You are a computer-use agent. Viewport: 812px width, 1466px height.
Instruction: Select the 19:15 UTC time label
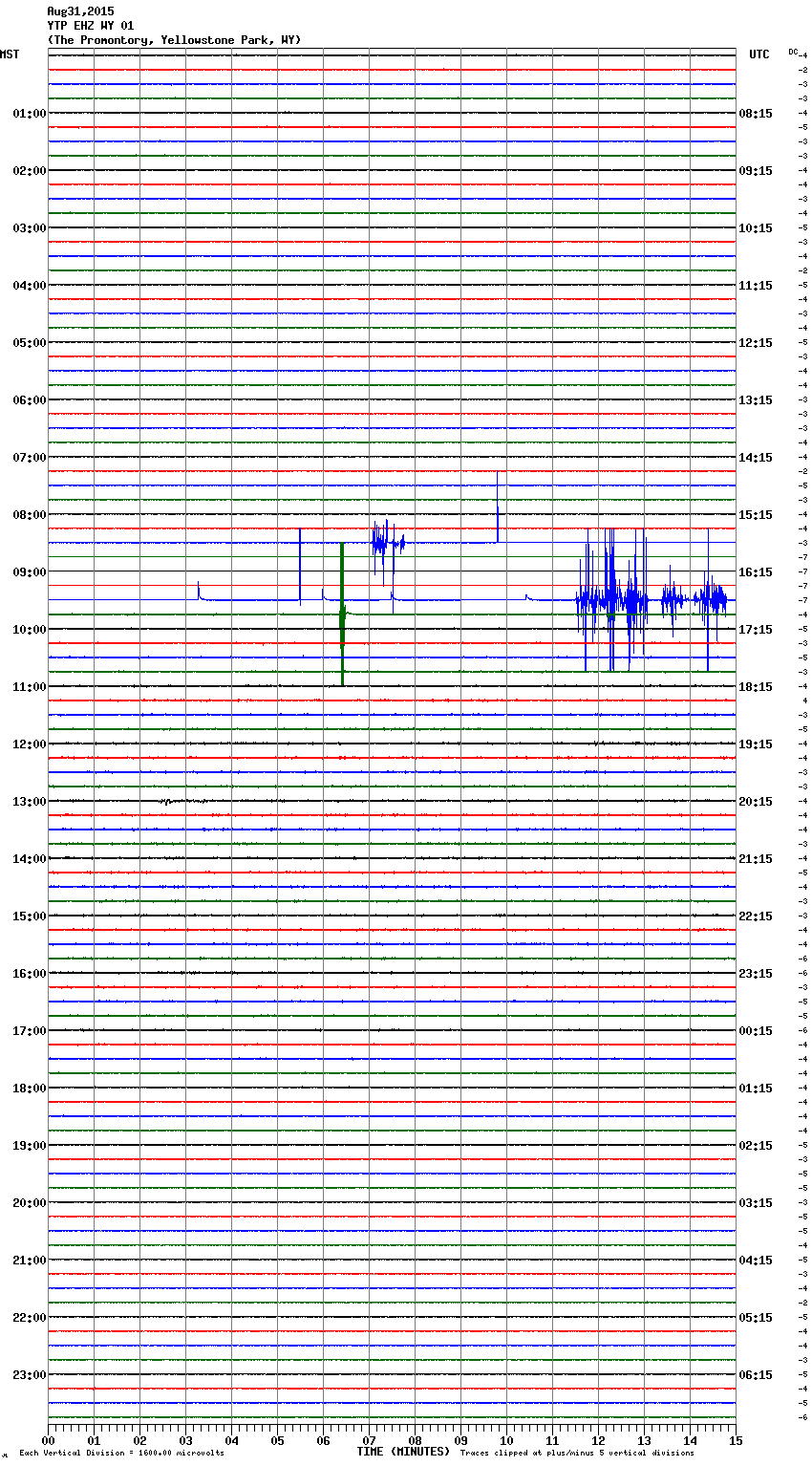point(756,744)
